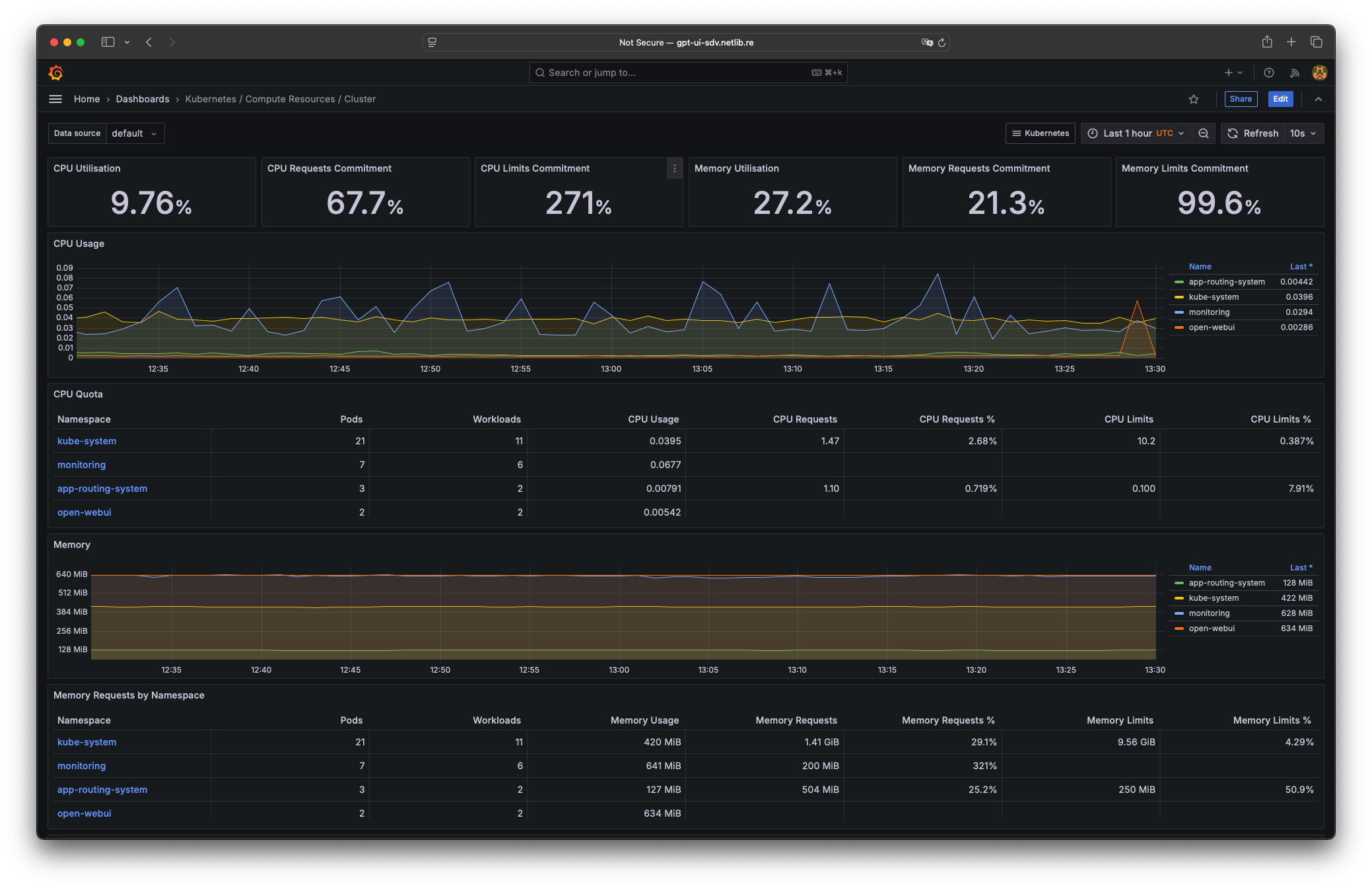
Task: Go to Dashboards breadcrumb
Action: (x=143, y=99)
